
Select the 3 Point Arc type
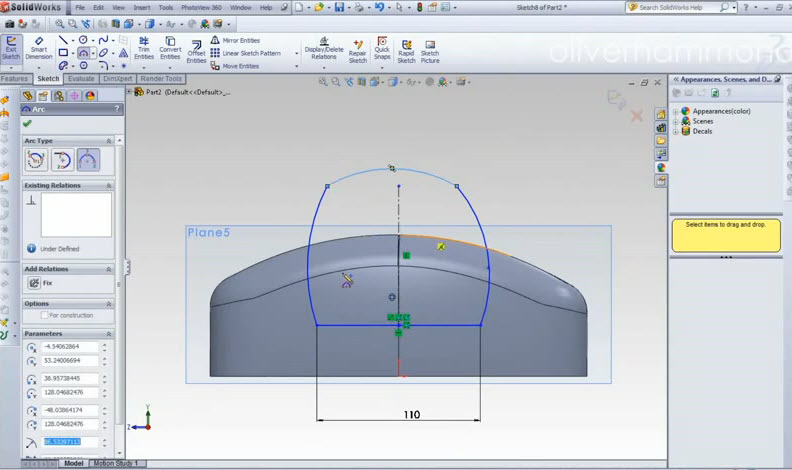tap(88, 159)
